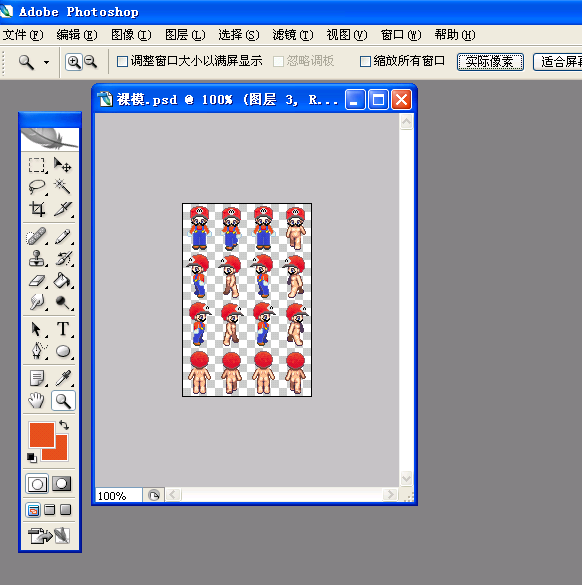582x585 pixels.
Task: Open the document status info popup
Action: point(154,495)
